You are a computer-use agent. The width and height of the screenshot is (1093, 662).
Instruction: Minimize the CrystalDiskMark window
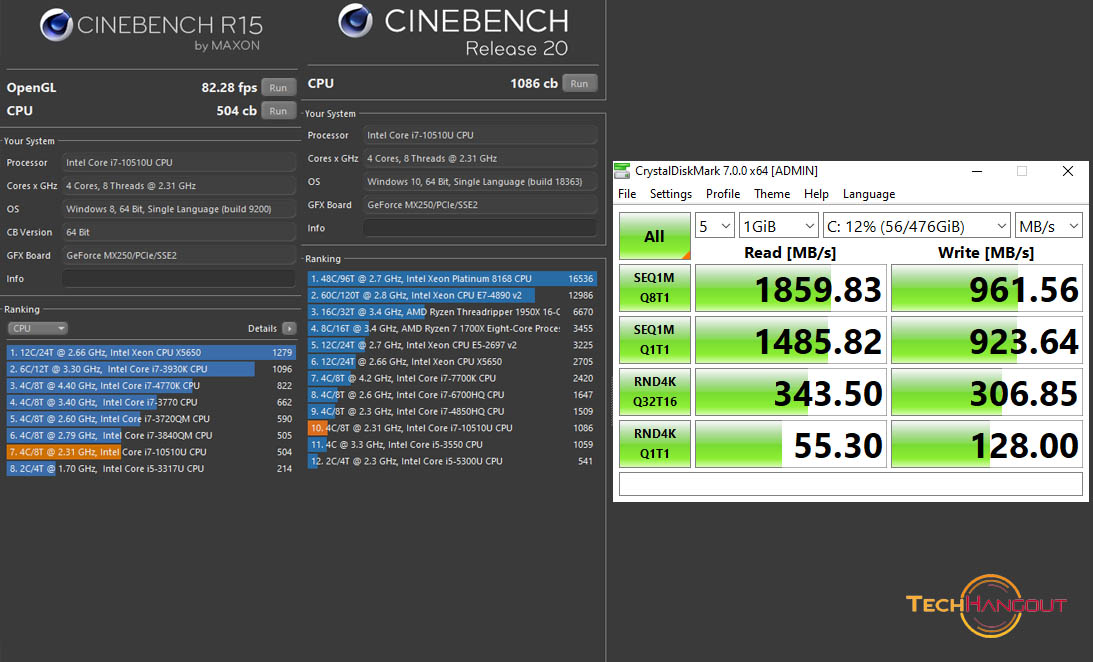click(977, 171)
